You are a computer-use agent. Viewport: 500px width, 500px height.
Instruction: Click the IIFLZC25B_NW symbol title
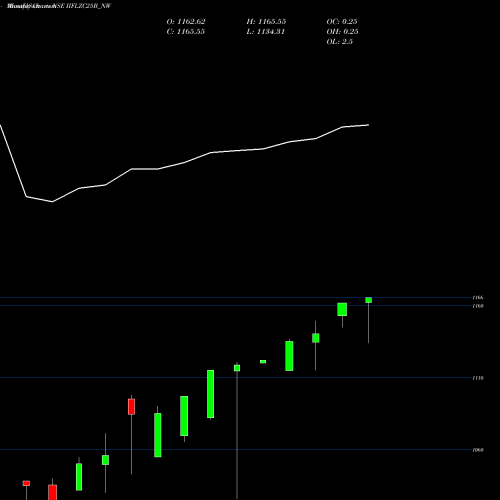click(x=89, y=6)
